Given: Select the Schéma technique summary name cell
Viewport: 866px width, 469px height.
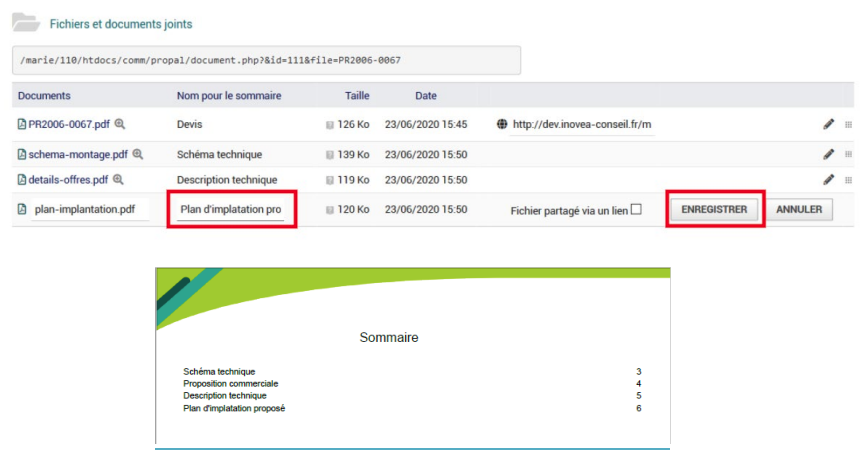Looking at the screenshot, I should coord(219,154).
